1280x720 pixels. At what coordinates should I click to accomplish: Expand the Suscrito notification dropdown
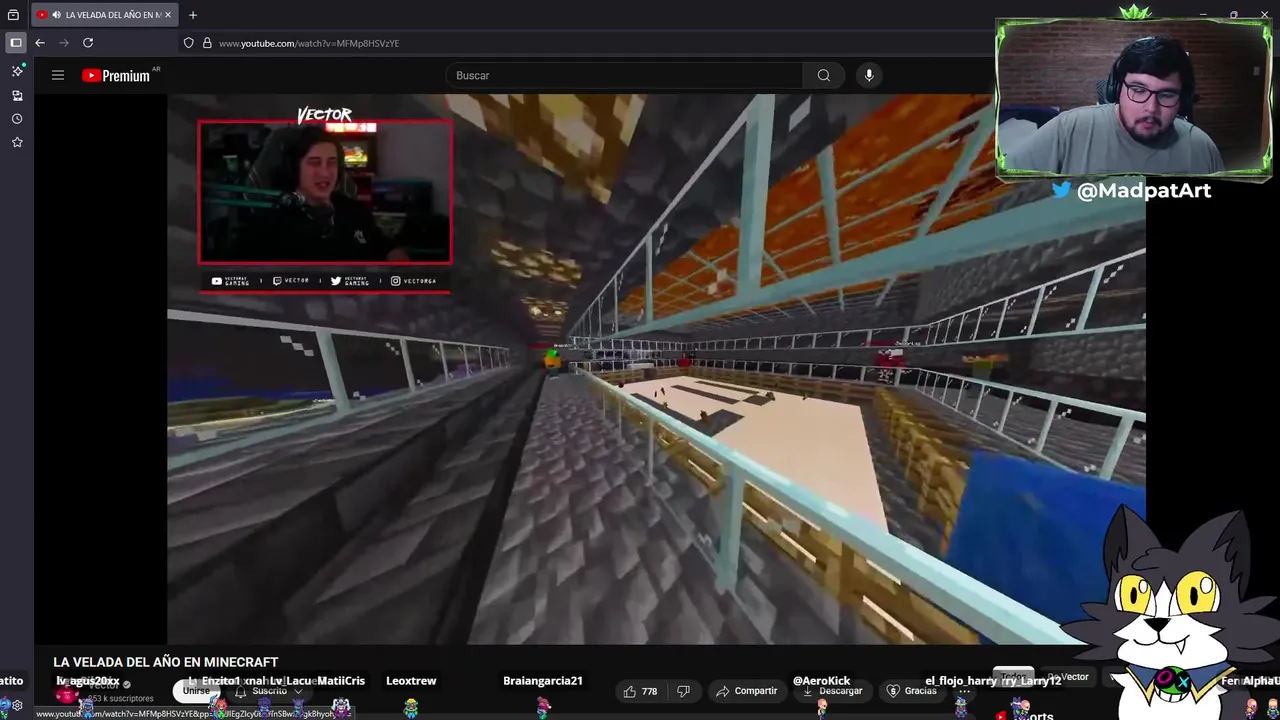269,691
